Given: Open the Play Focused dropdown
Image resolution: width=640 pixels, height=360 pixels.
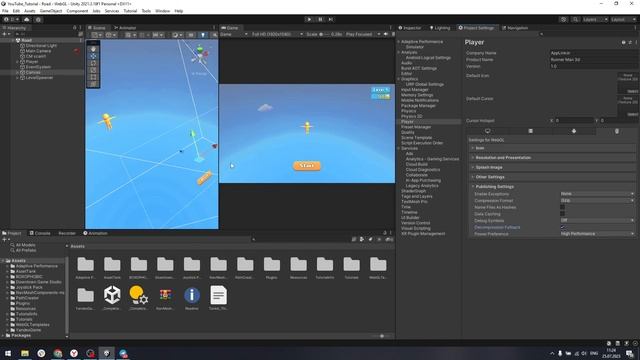Looking at the screenshot, I should pos(363,35).
